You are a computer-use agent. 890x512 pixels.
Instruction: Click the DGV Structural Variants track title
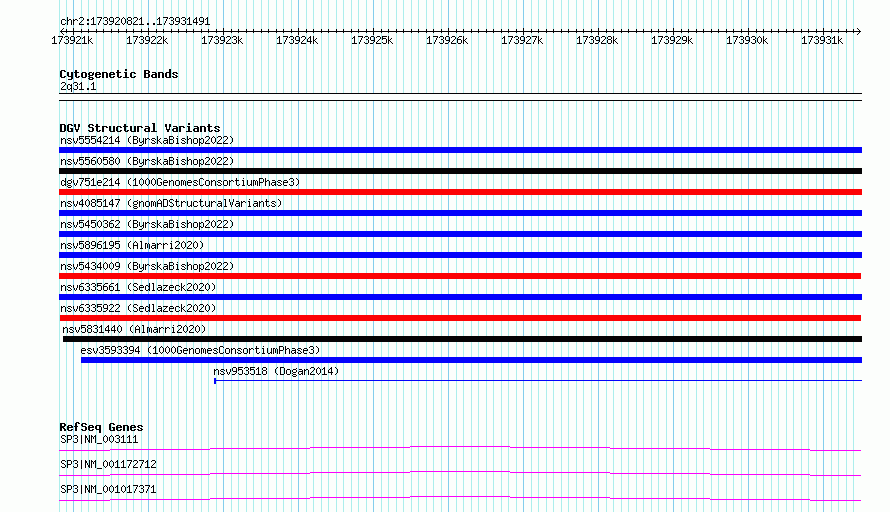(140, 128)
